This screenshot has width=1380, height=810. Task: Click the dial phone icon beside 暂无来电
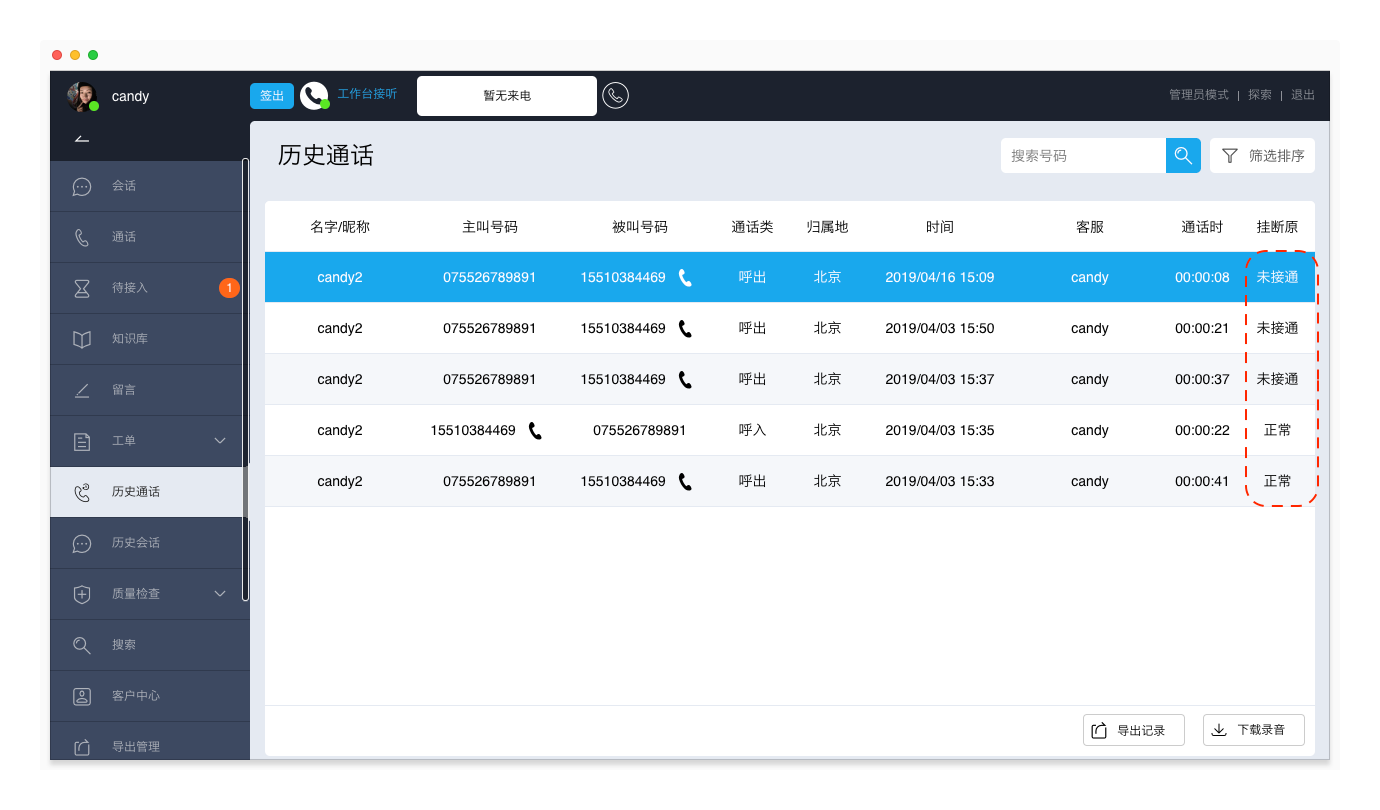click(x=616, y=96)
